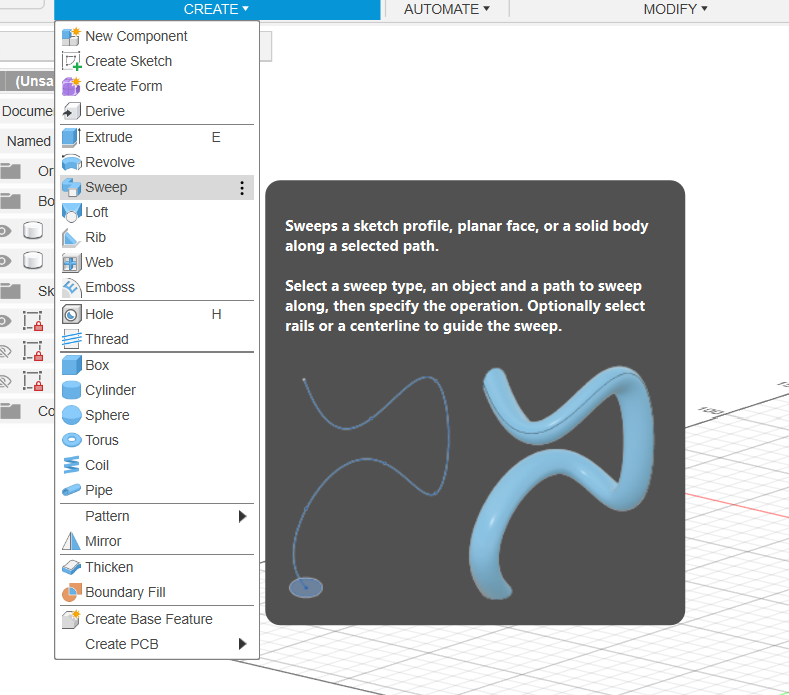
Task: Select the Sweep tool icon
Action: (71, 187)
